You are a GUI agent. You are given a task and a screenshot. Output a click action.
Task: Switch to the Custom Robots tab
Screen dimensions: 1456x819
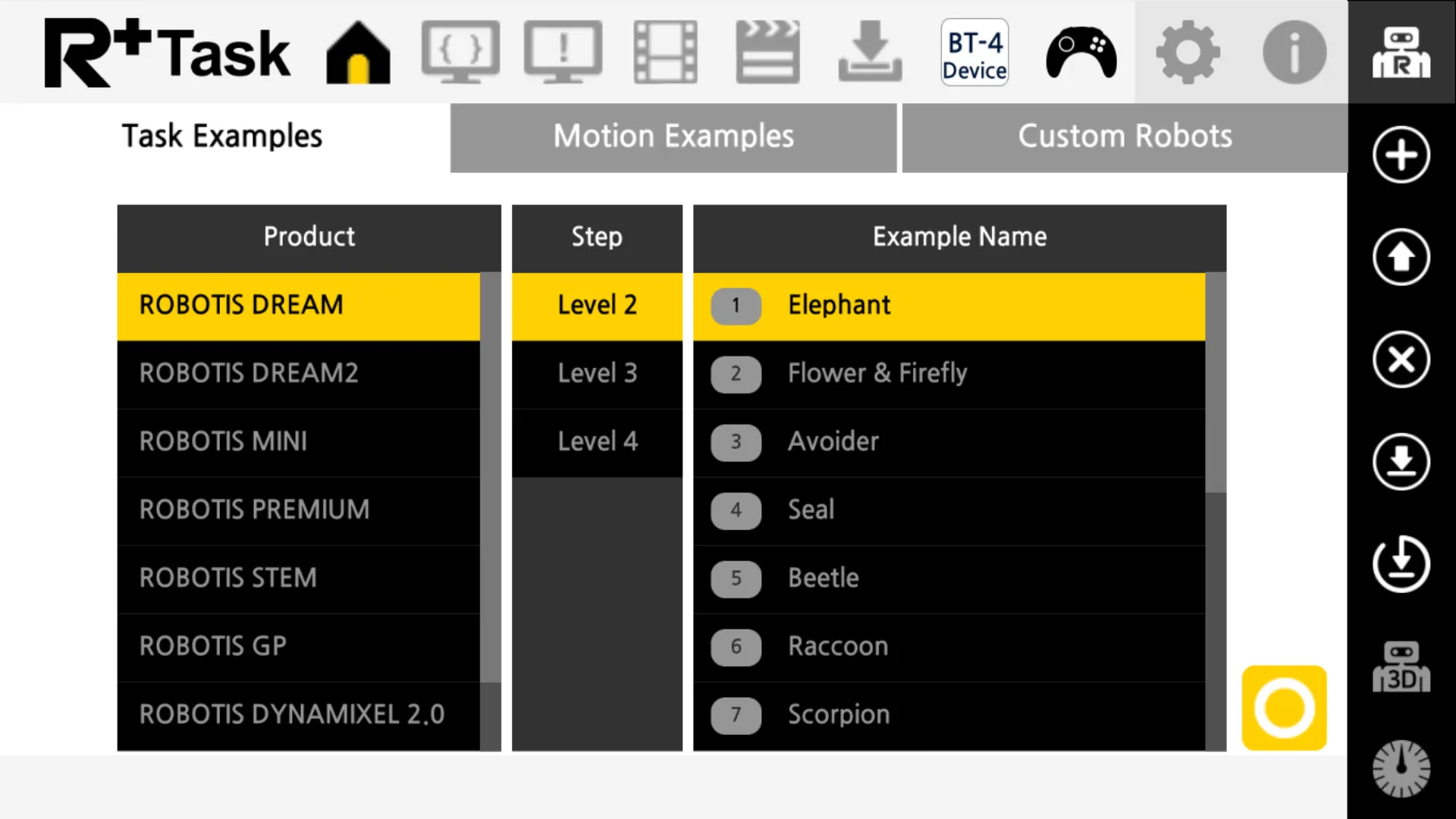[x=1124, y=136]
